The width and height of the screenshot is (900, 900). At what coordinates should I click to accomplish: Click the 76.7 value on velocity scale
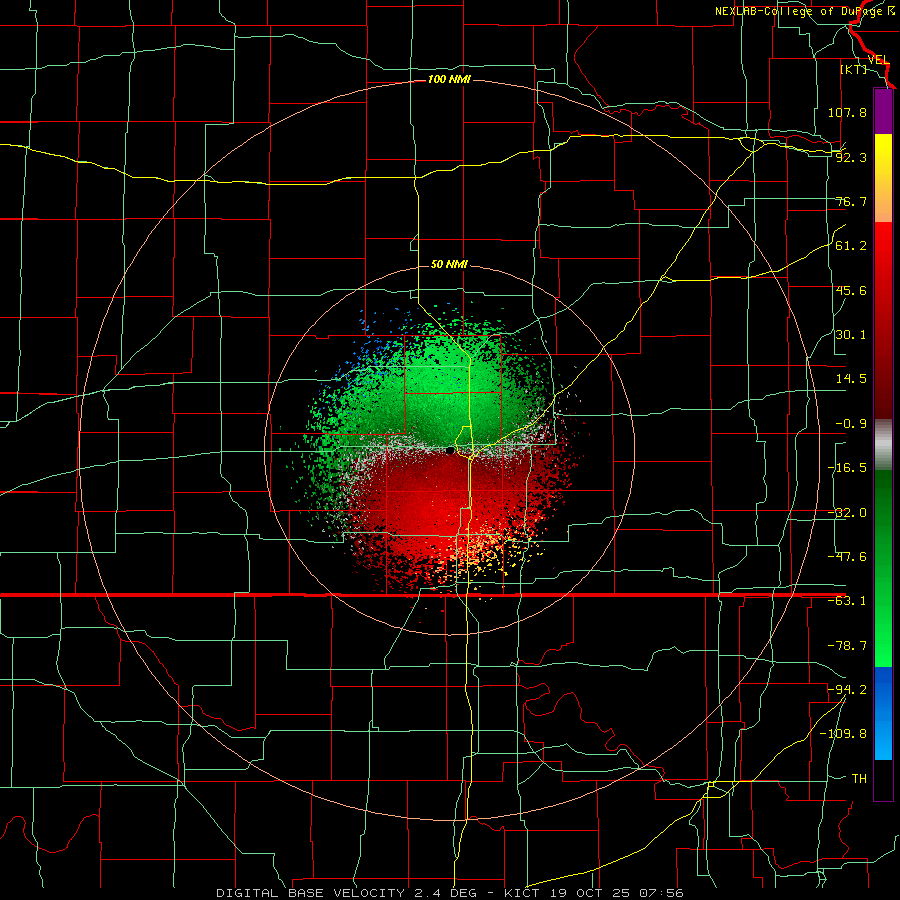coord(851,201)
